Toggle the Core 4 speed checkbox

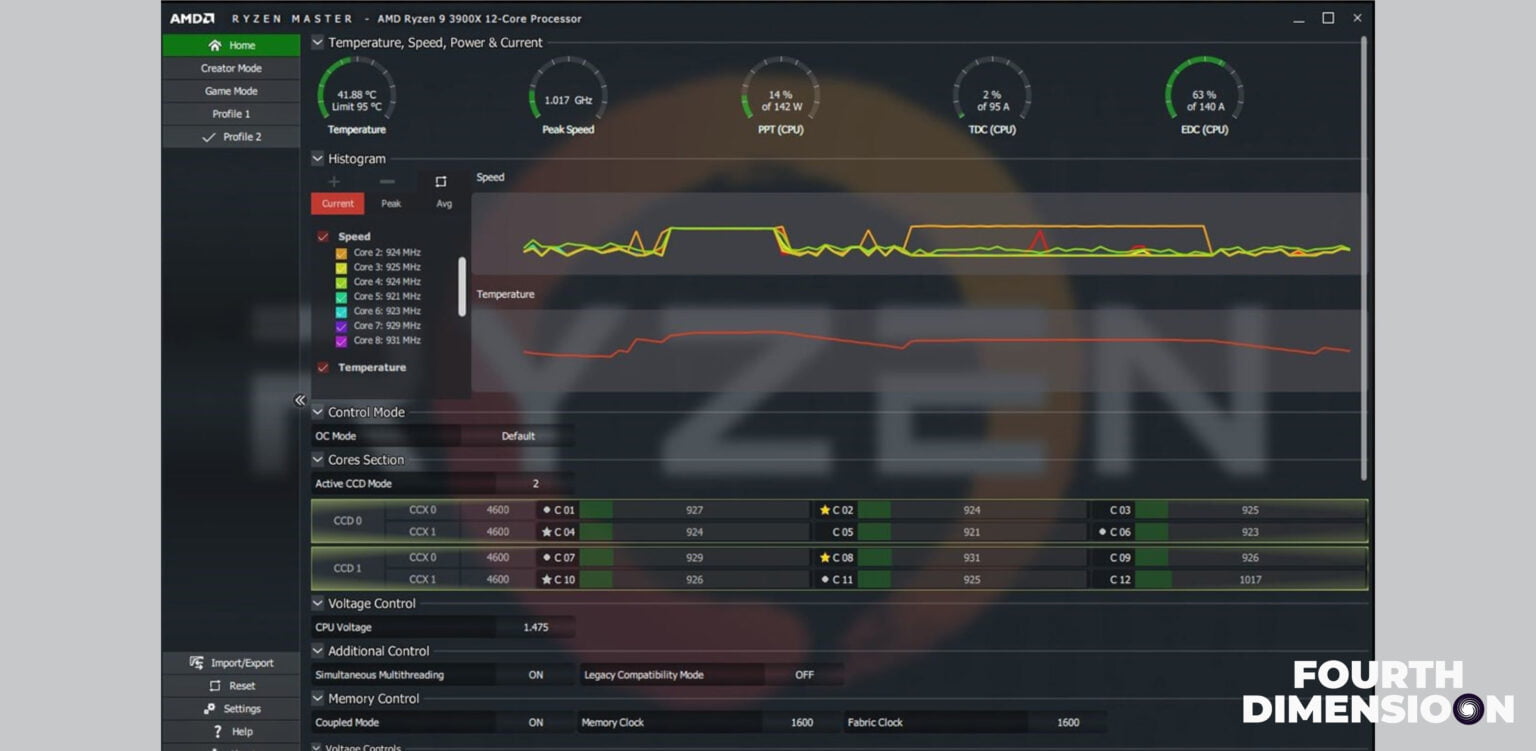click(342, 282)
